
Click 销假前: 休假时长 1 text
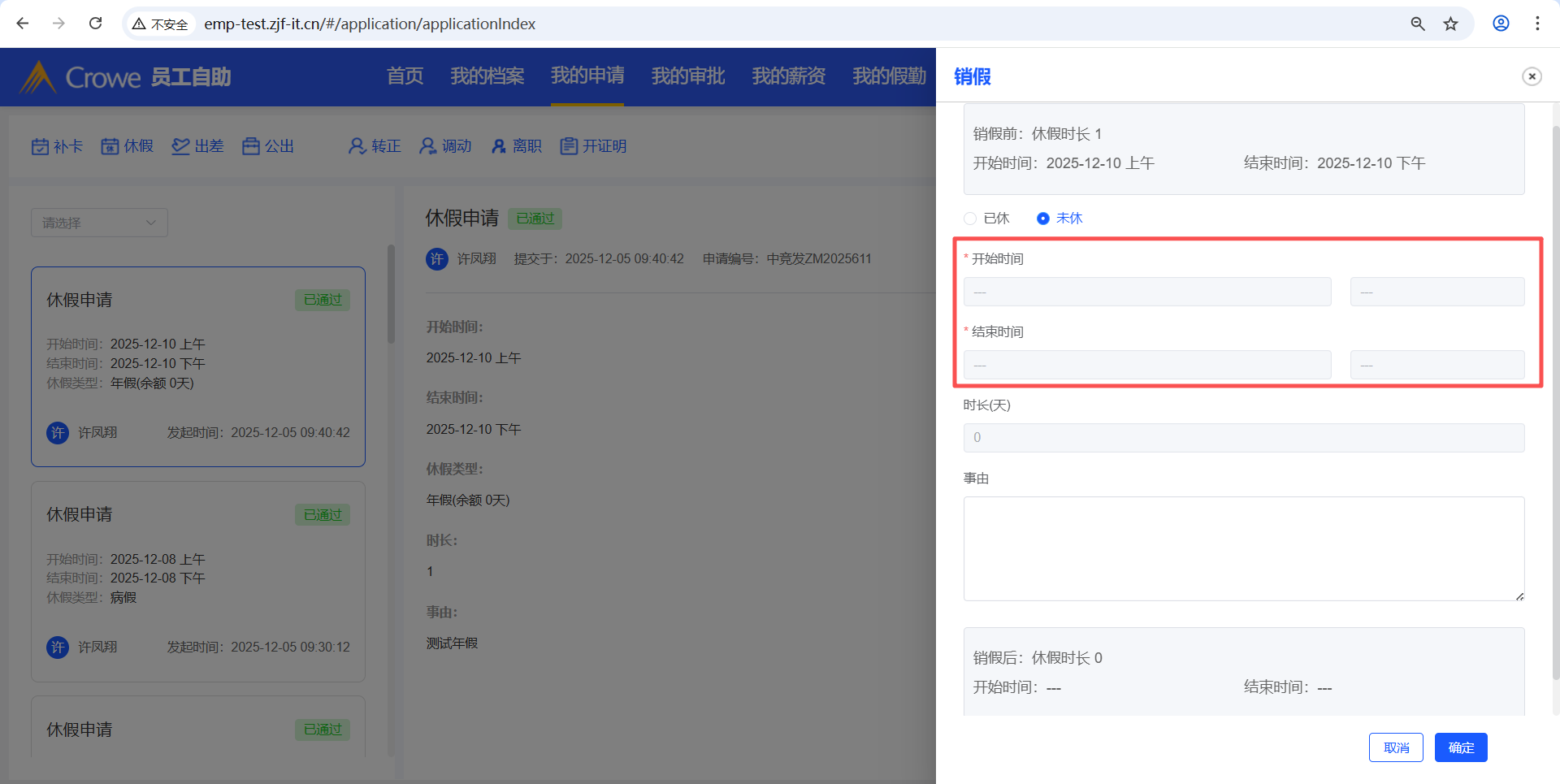point(1038,134)
